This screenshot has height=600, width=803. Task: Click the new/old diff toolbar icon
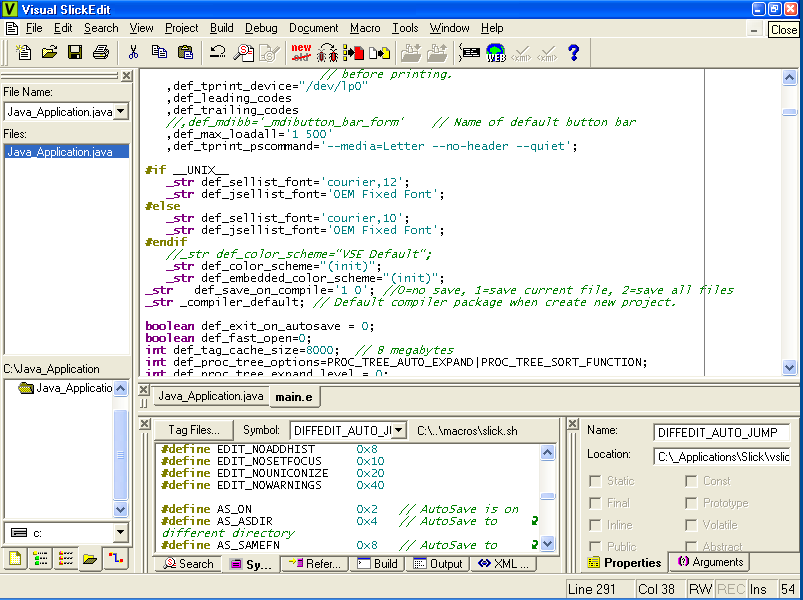[301, 52]
